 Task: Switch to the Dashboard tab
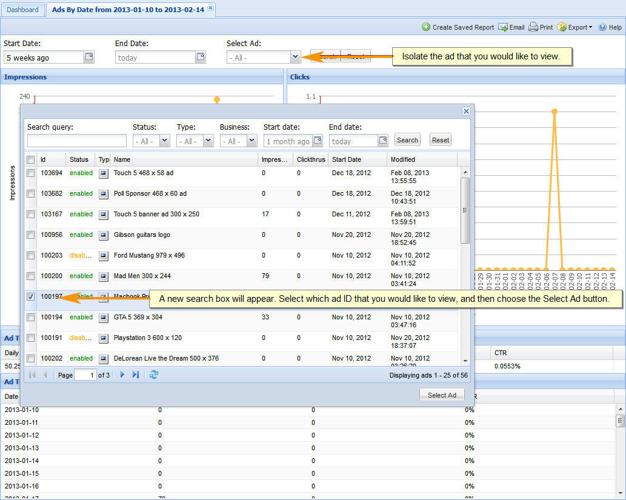[x=22, y=9]
